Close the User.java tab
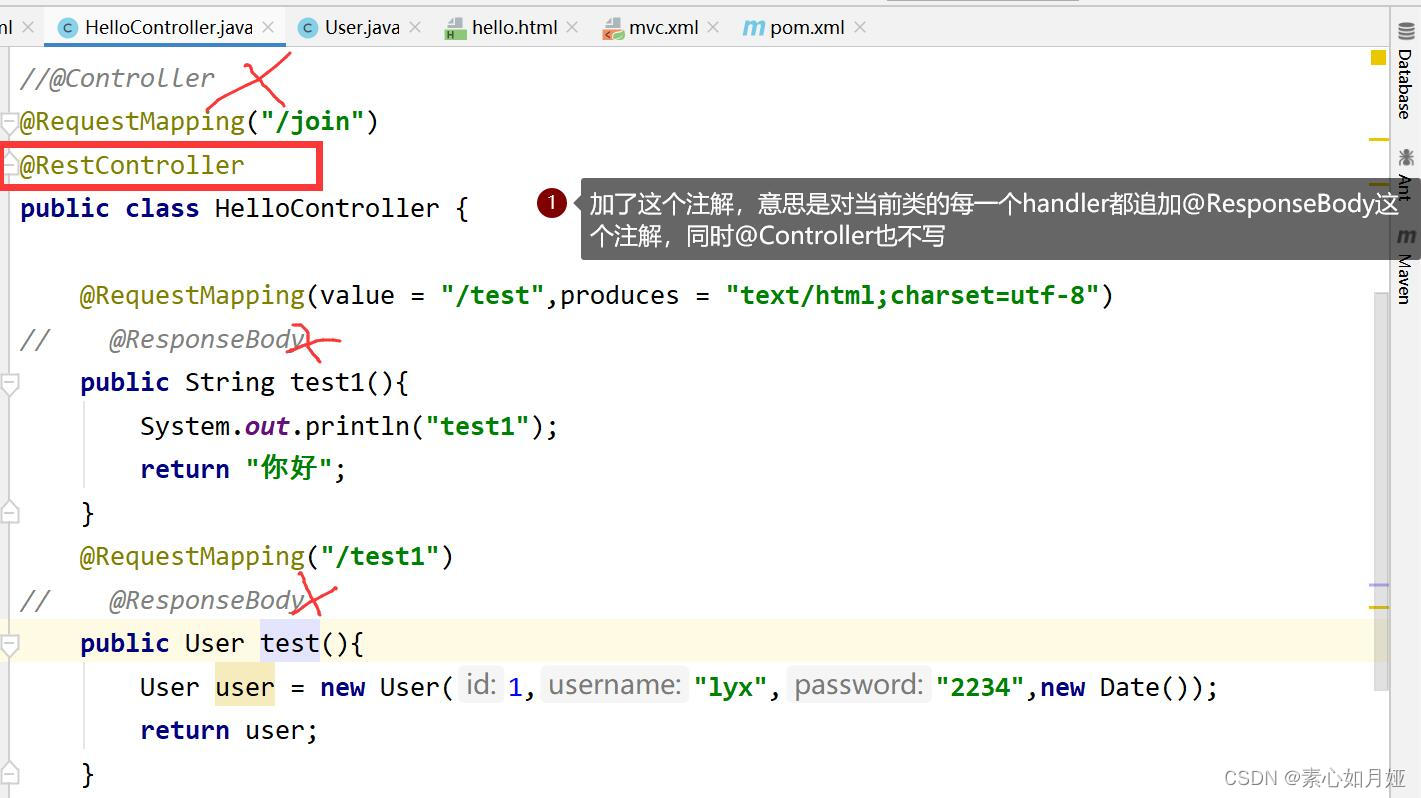Image resolution: width=1421 pixels, height=798 pixels. [415, 28]
